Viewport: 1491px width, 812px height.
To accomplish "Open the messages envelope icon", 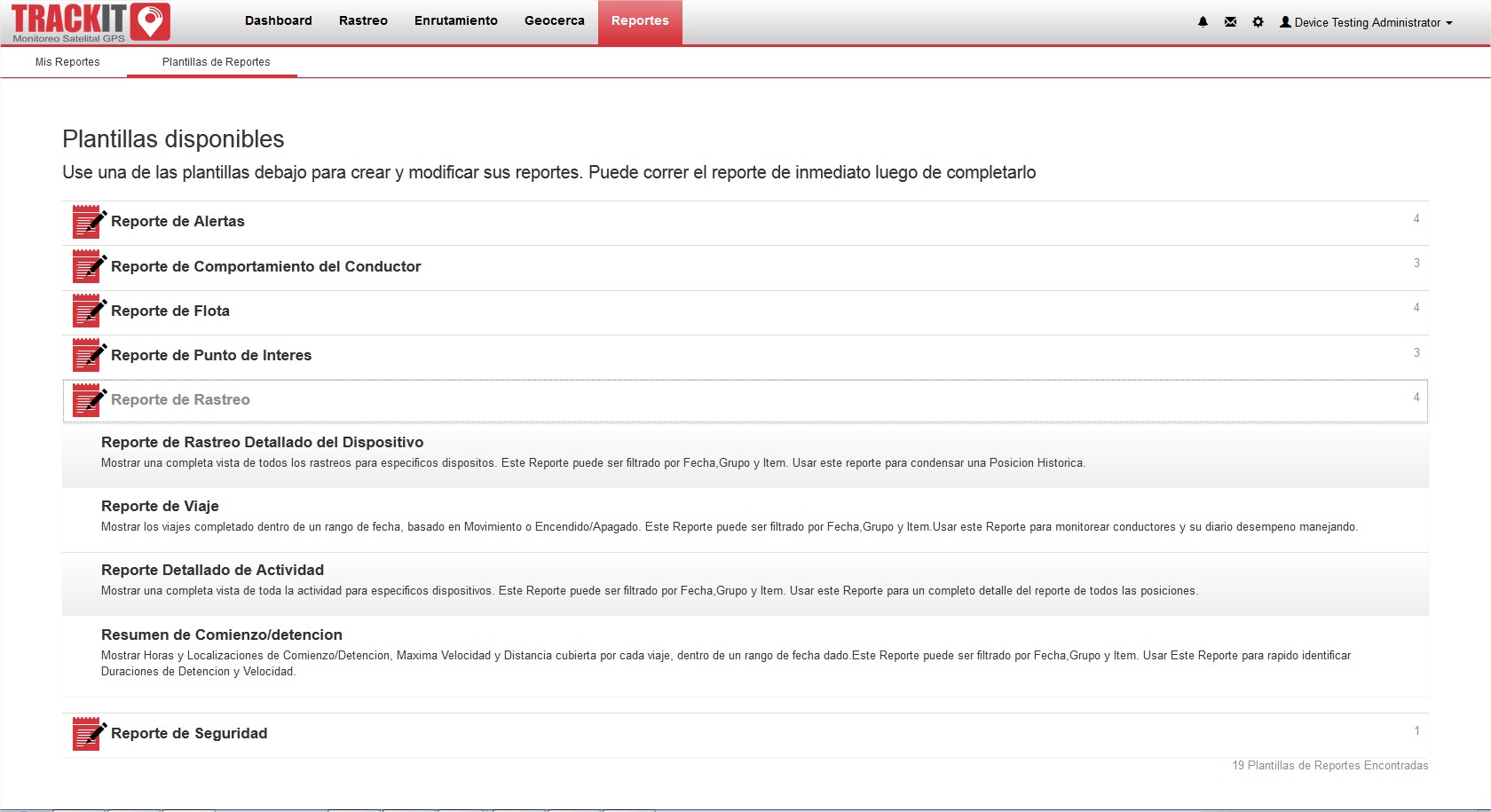I will coord(1230,22).
